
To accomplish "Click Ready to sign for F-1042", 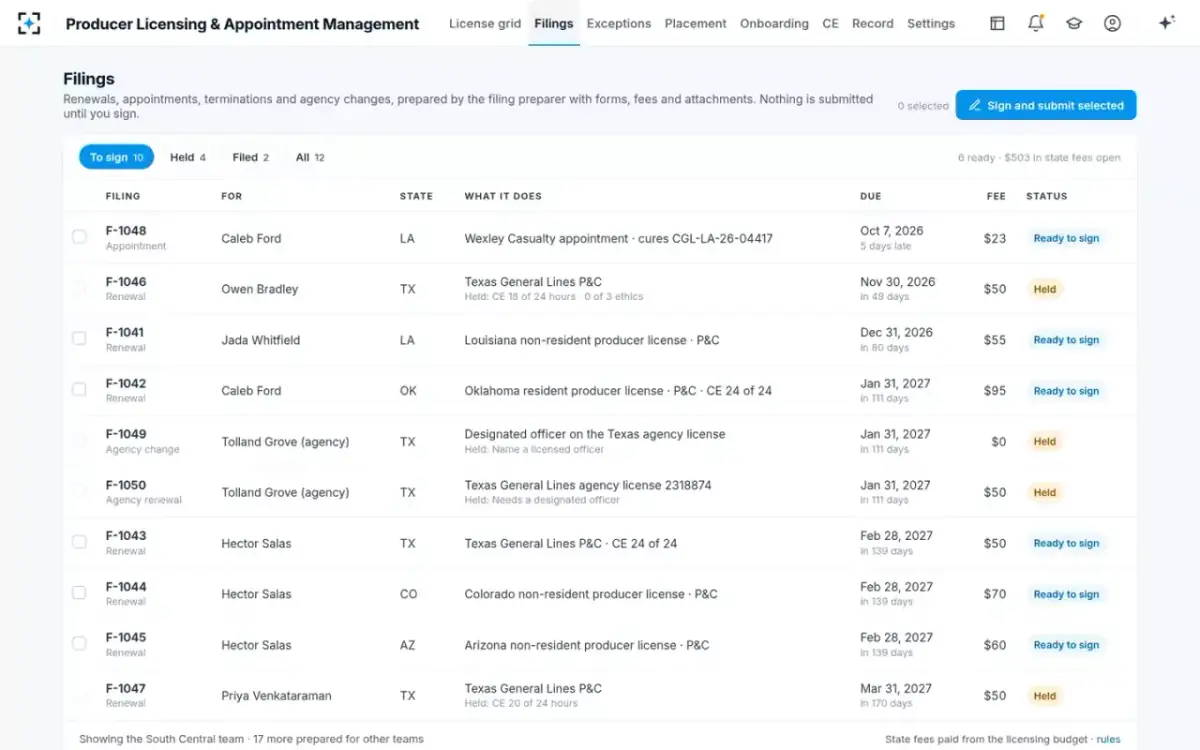I will pos(1066,391).
